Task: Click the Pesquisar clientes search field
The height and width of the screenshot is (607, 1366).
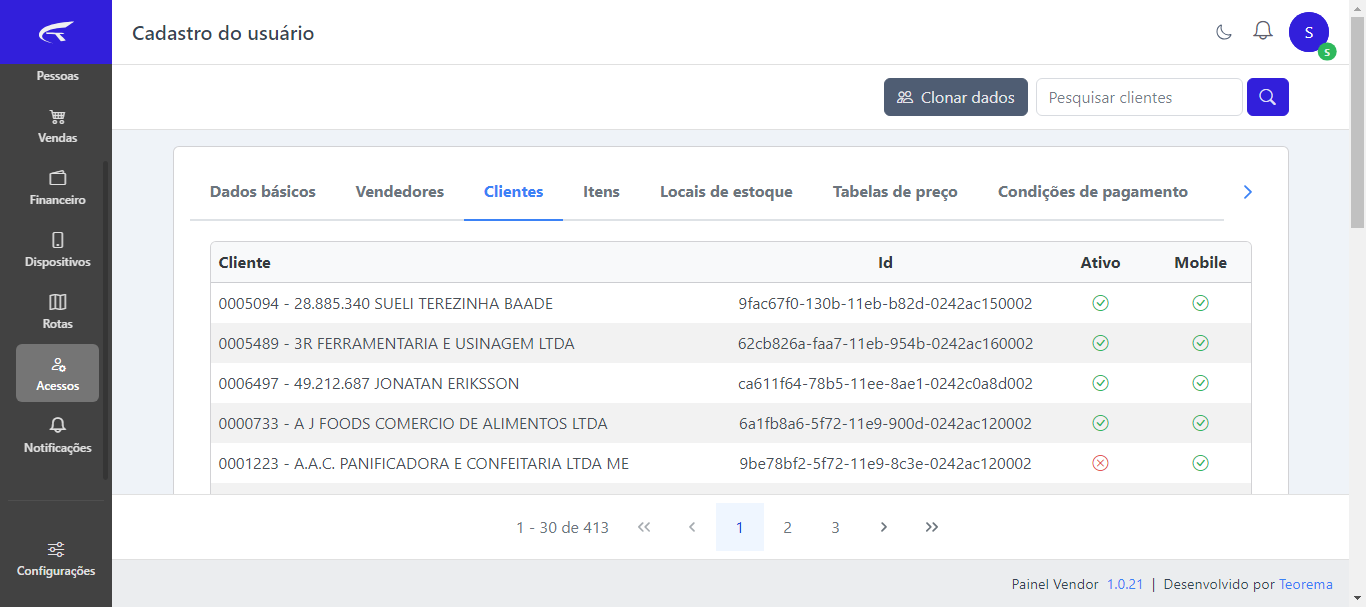Action: (x=1139, y=97)
